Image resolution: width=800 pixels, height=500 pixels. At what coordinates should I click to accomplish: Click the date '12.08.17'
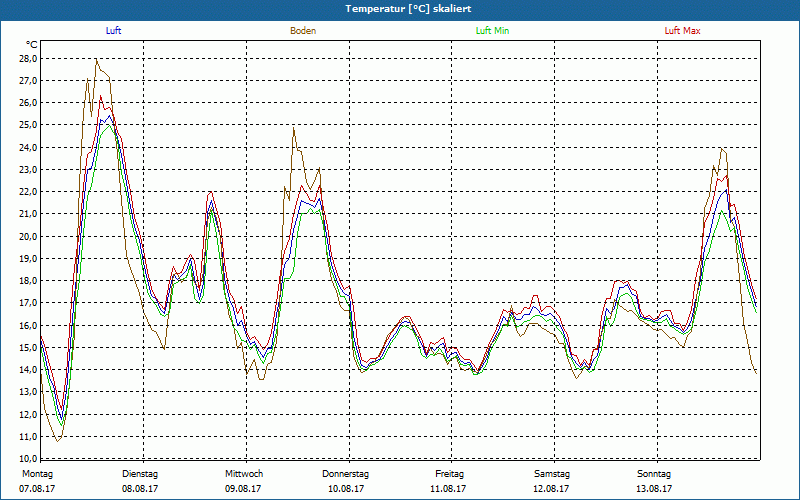(x=551, y=489)
